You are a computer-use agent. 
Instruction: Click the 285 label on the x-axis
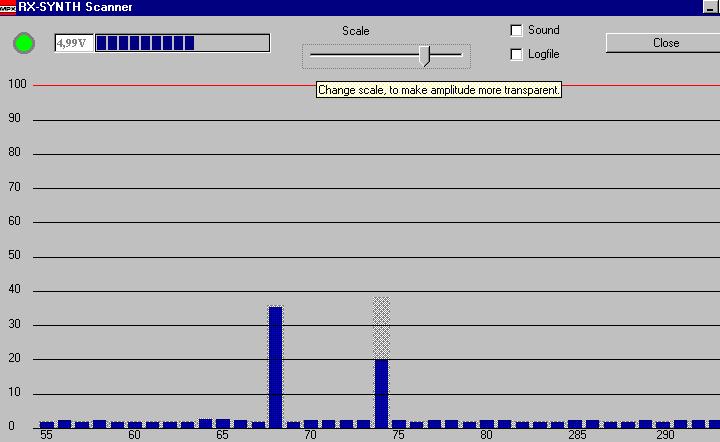[577, 435]
